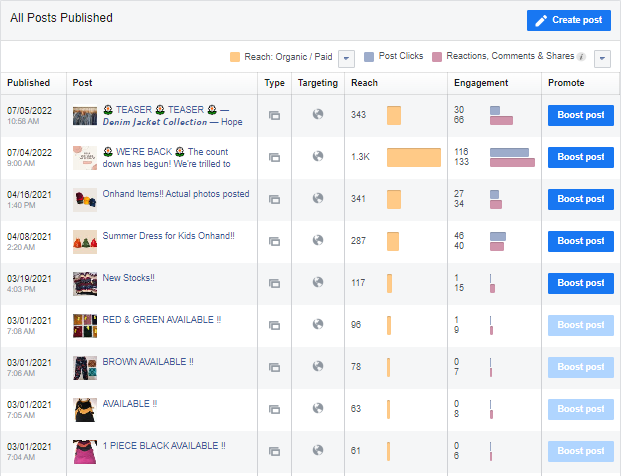This screenshot has width=621, height=476.
Task: Click the Create post button
Action: [569, 20]
